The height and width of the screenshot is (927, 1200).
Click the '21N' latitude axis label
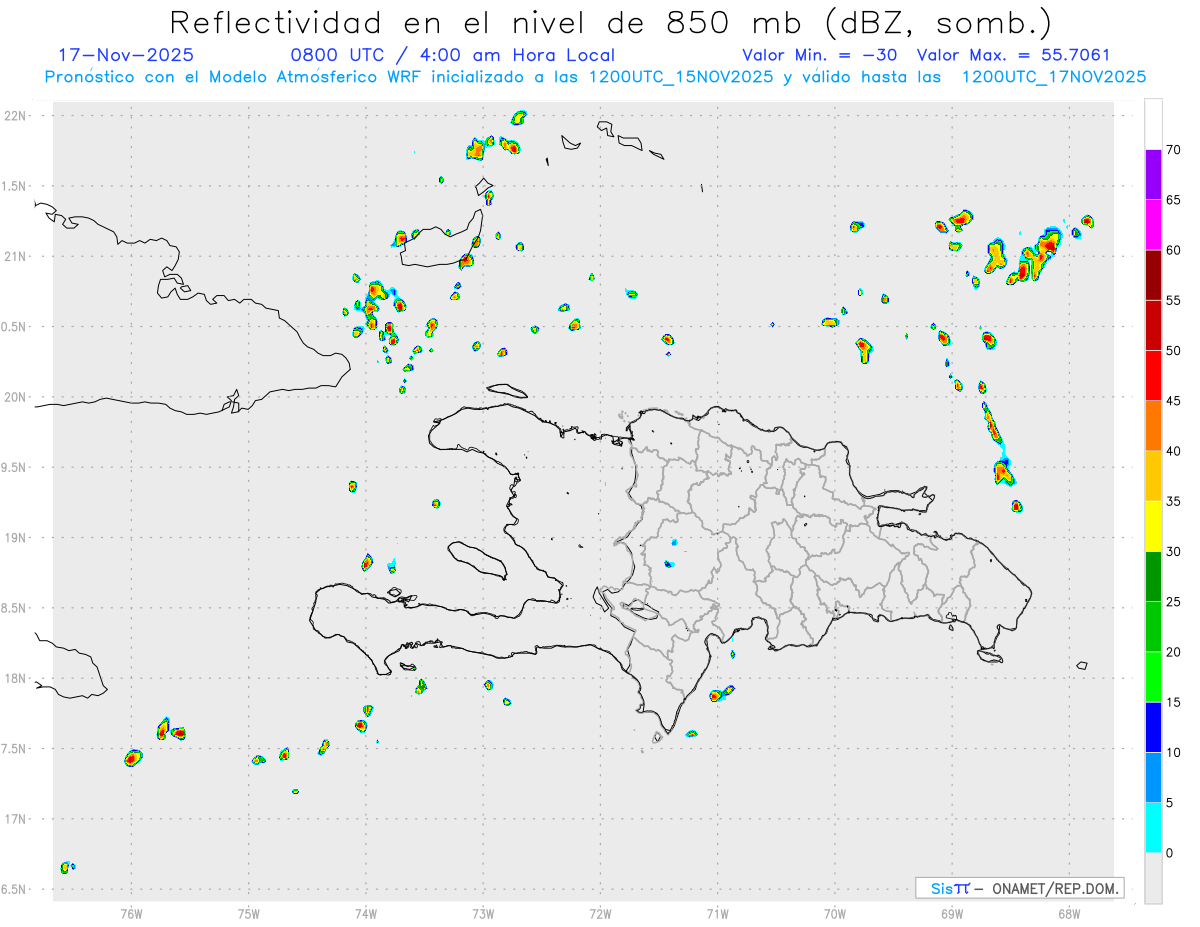tap(17, 257)
